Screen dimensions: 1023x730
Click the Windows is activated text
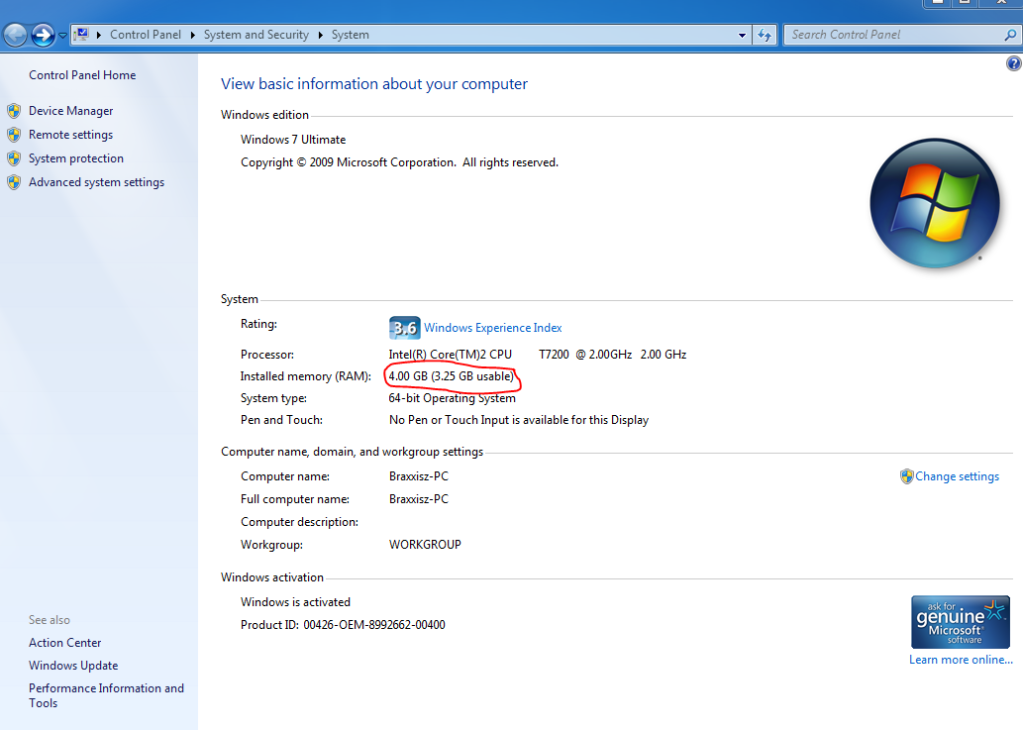296,602
